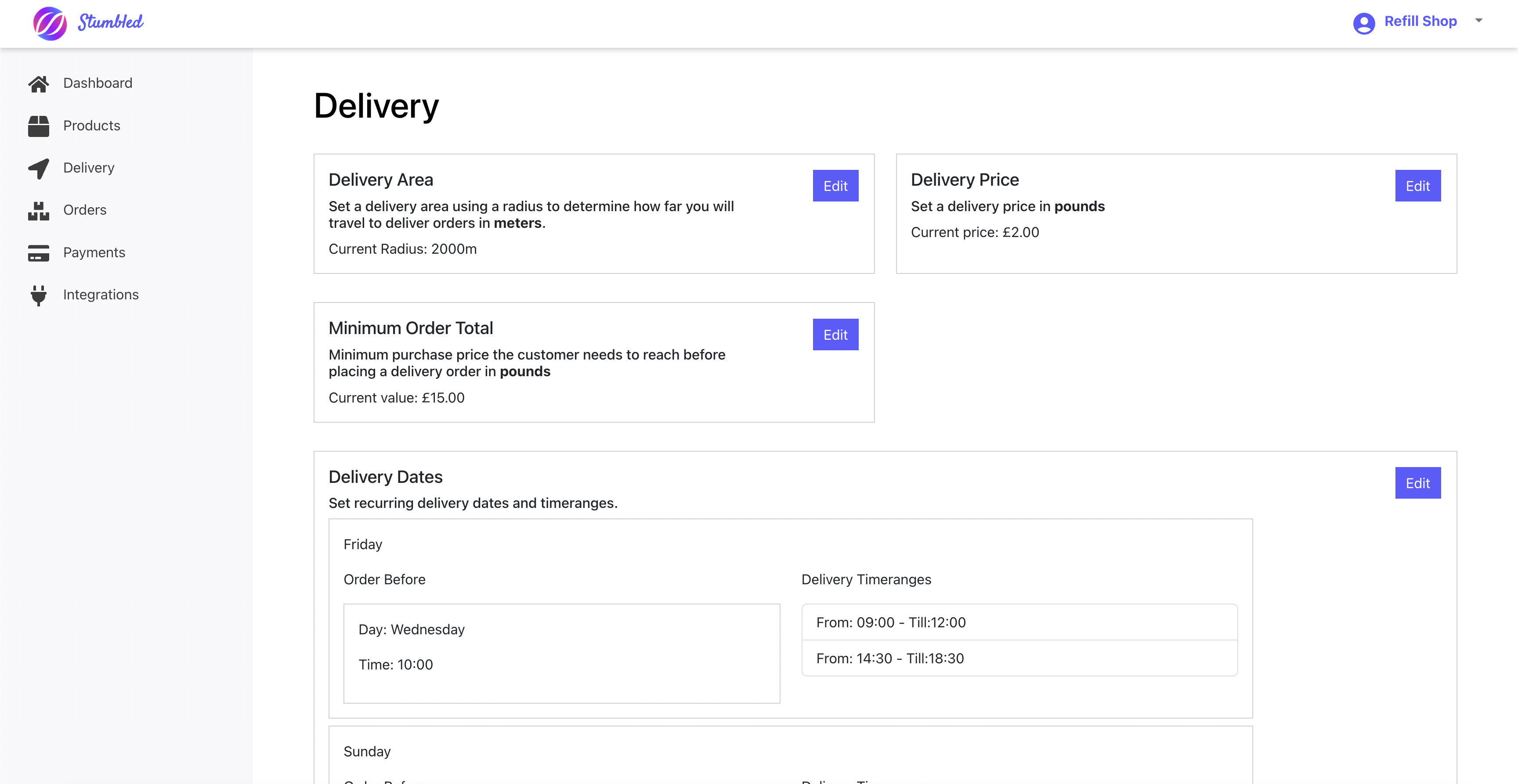Viewport: 1518px width, 784px height.
Task: Click the Integrations plug icon
Action: [x=38, y=295]
